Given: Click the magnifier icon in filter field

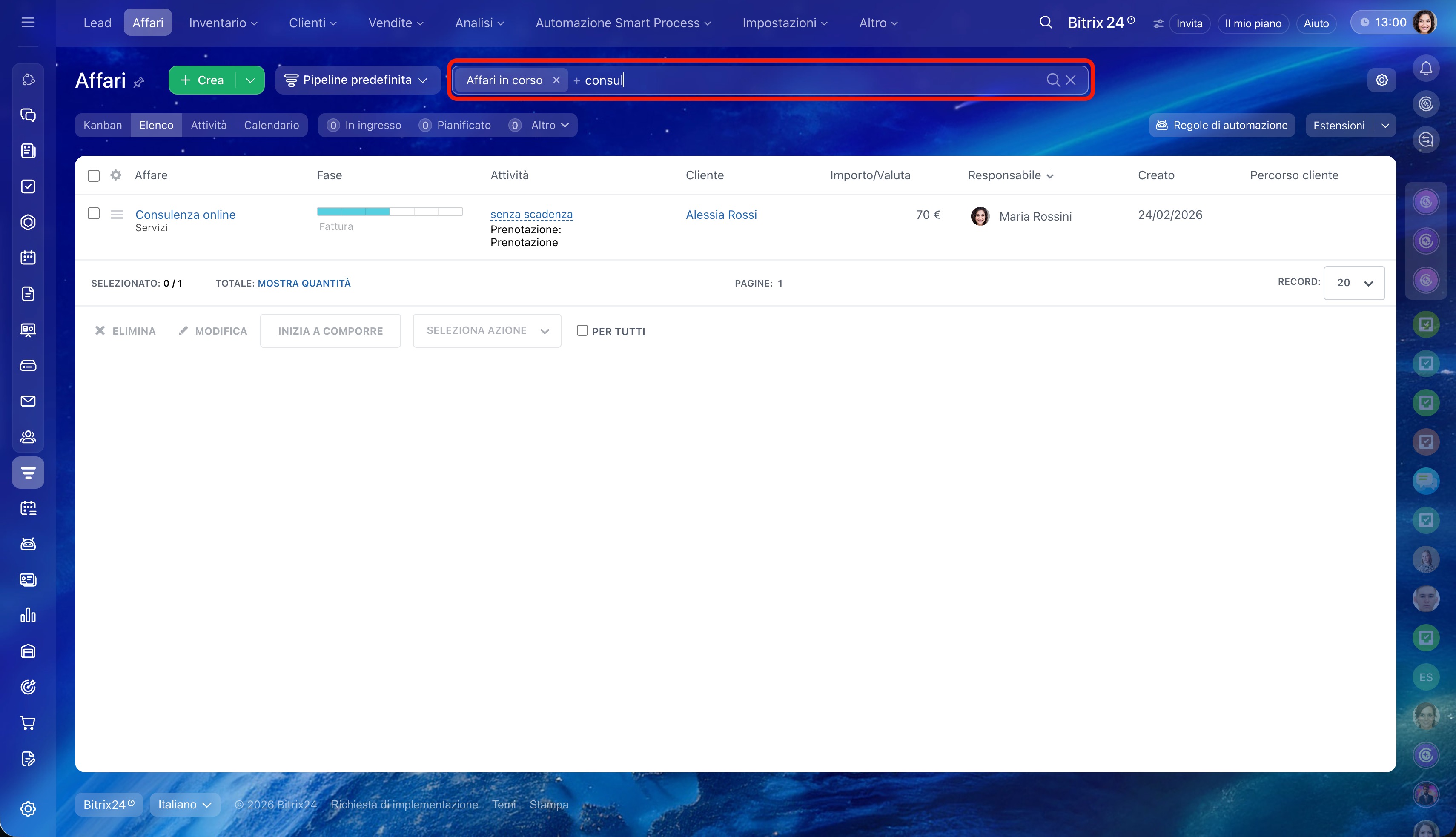Looking at the screenshot, I should pos(1052,80).
